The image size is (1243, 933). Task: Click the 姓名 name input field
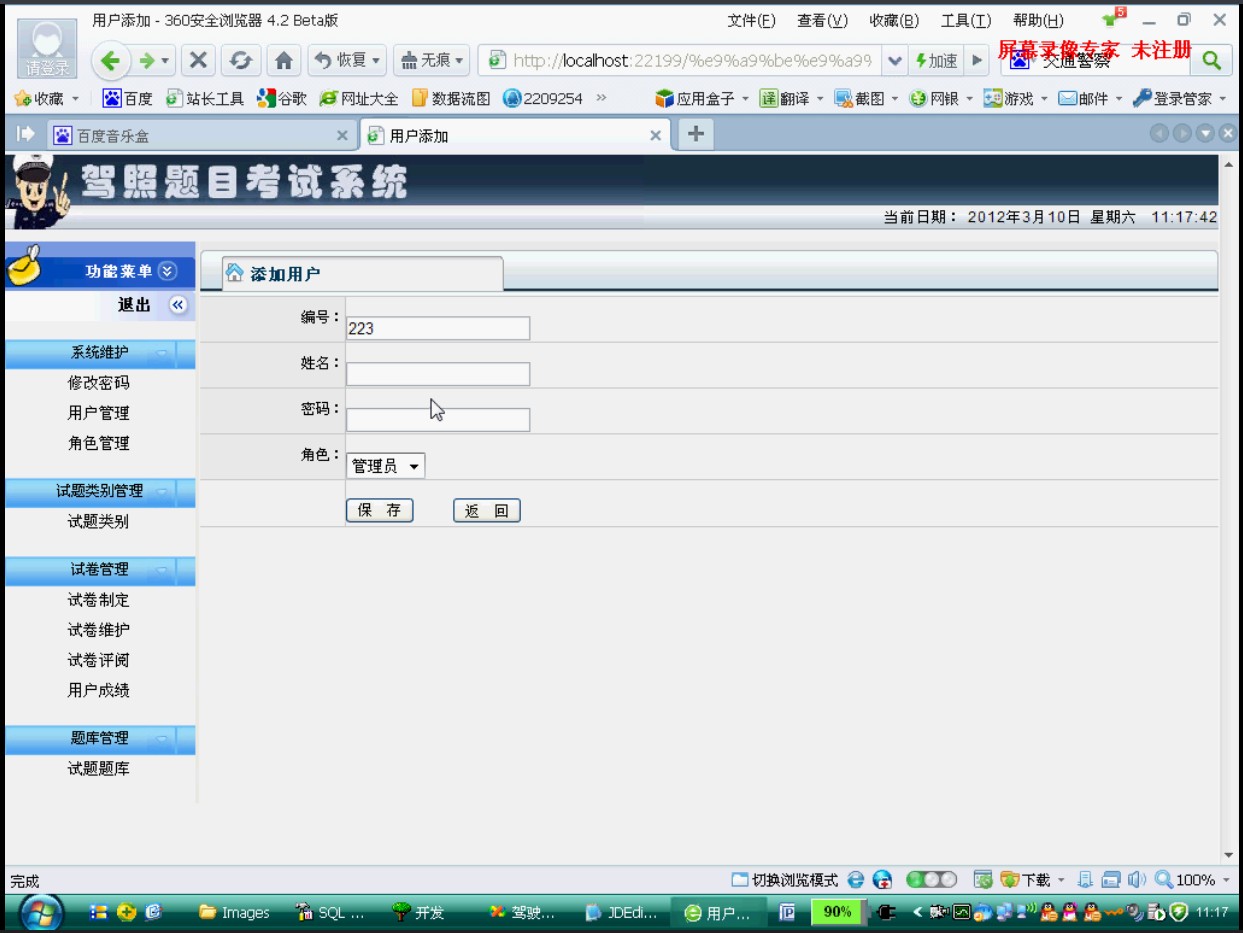tap(438, 374)
